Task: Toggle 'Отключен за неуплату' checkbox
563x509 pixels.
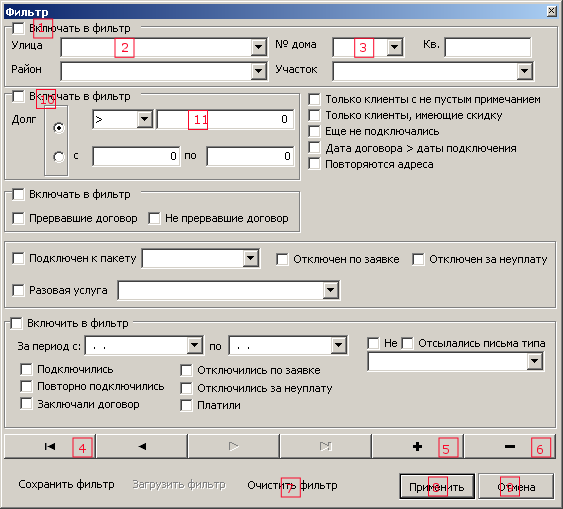Action: tap(418, 259)
